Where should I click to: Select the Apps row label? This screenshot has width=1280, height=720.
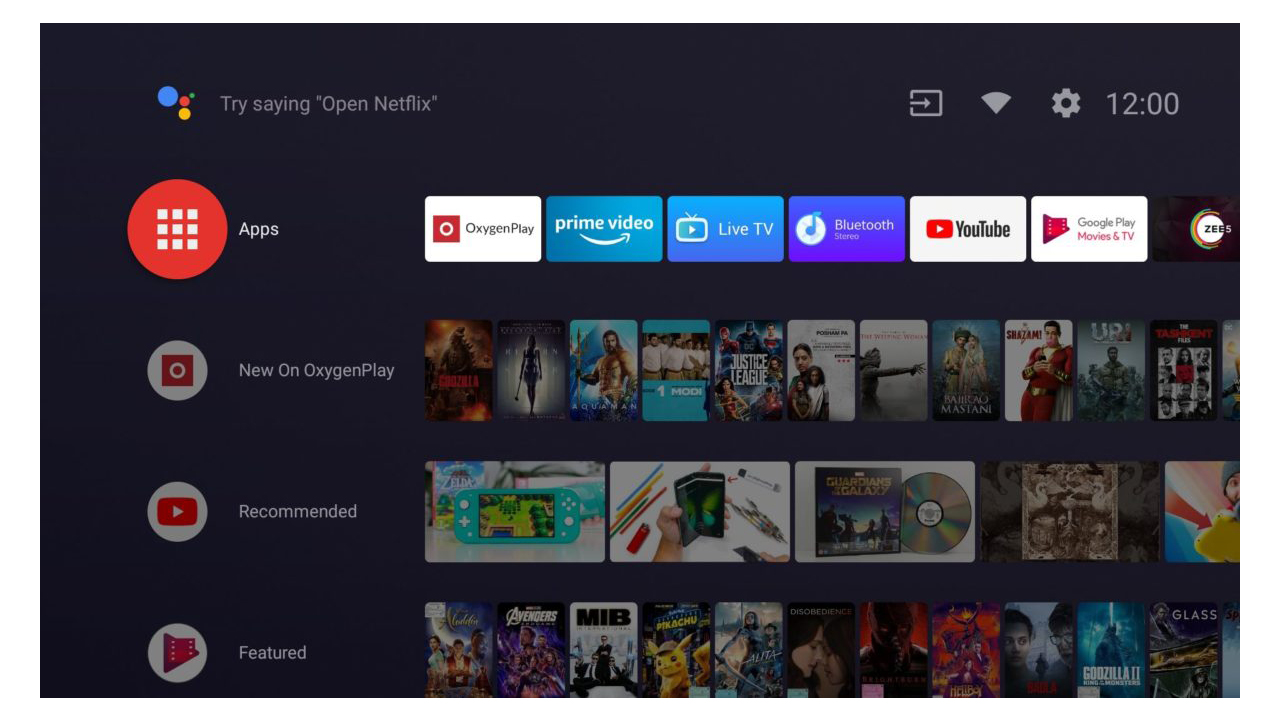coord(259,229)
